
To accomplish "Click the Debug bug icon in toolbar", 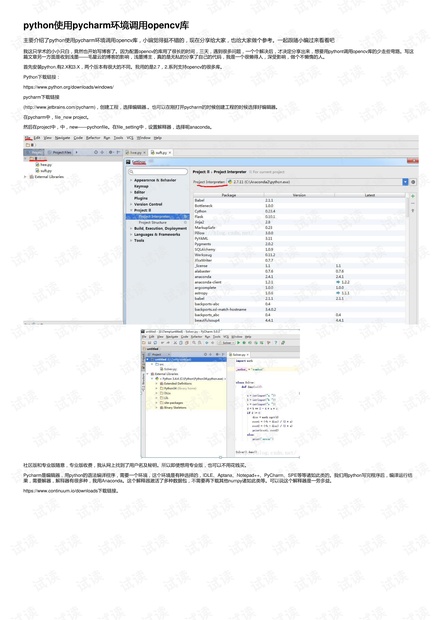I will 244,343.
